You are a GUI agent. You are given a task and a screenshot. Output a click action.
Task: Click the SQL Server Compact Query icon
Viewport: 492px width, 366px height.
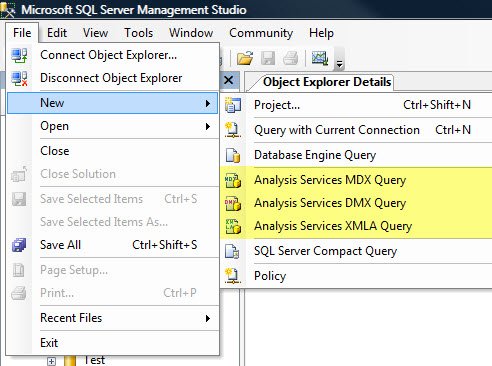[x=232, y=251]
